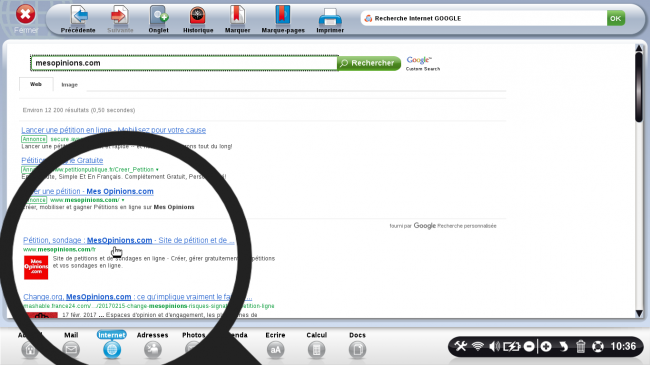Click scrollbar up arrow

point(639,49)
